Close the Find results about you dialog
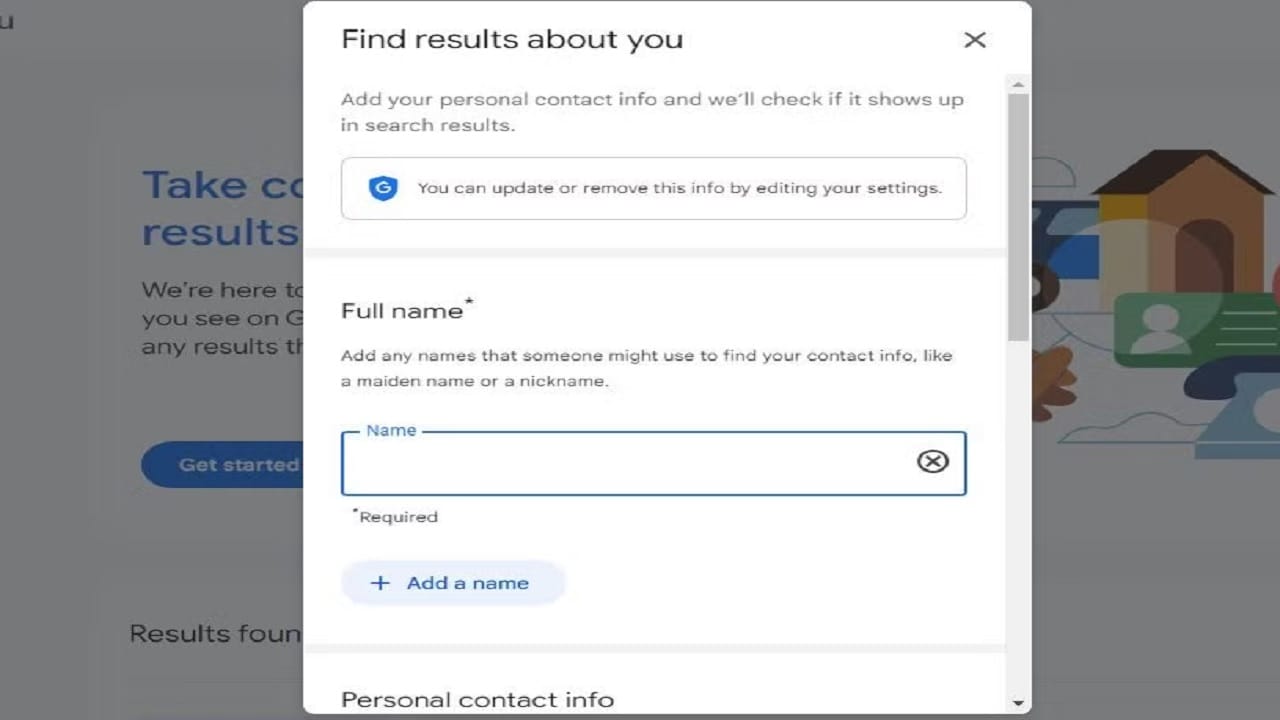The height and width of the screenshot is (720, 1280). pos(974,40)
